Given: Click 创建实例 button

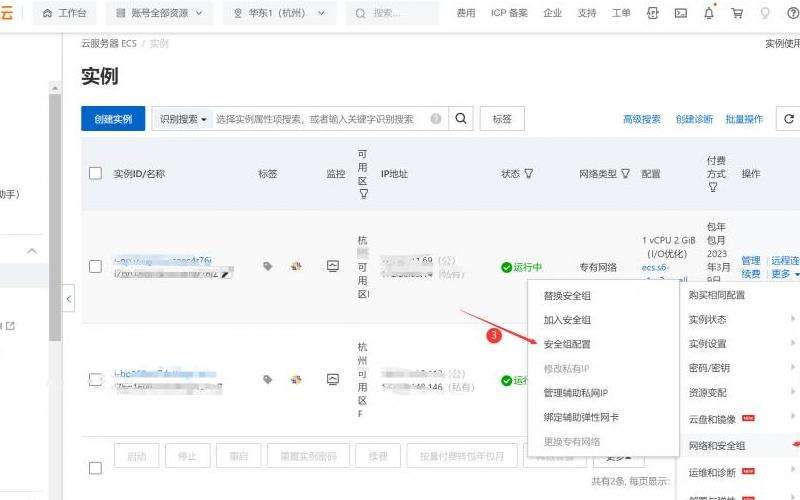Looking at the screenshot, I should (113, 119).
